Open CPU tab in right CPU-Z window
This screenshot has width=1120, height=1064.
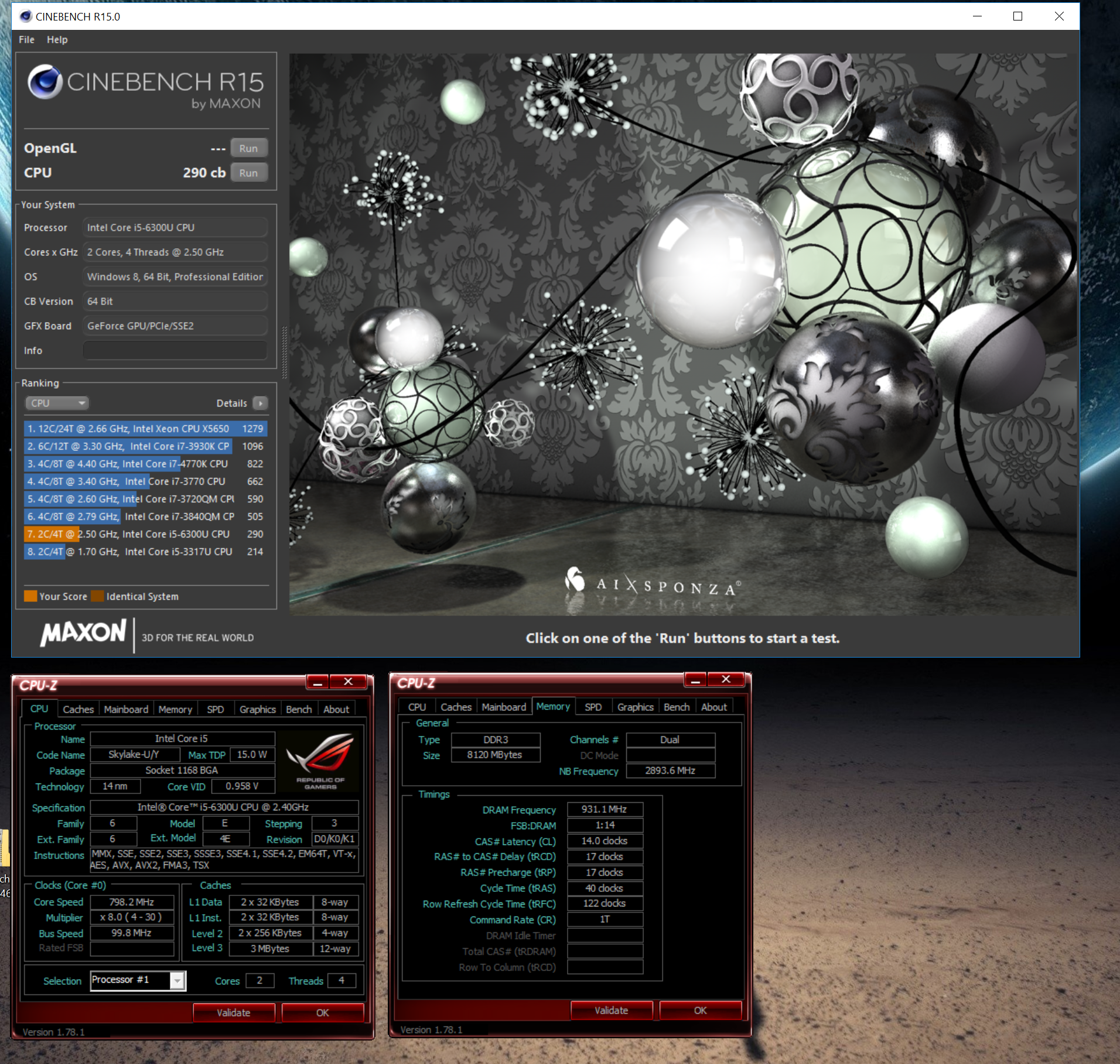tap(417, 707)
